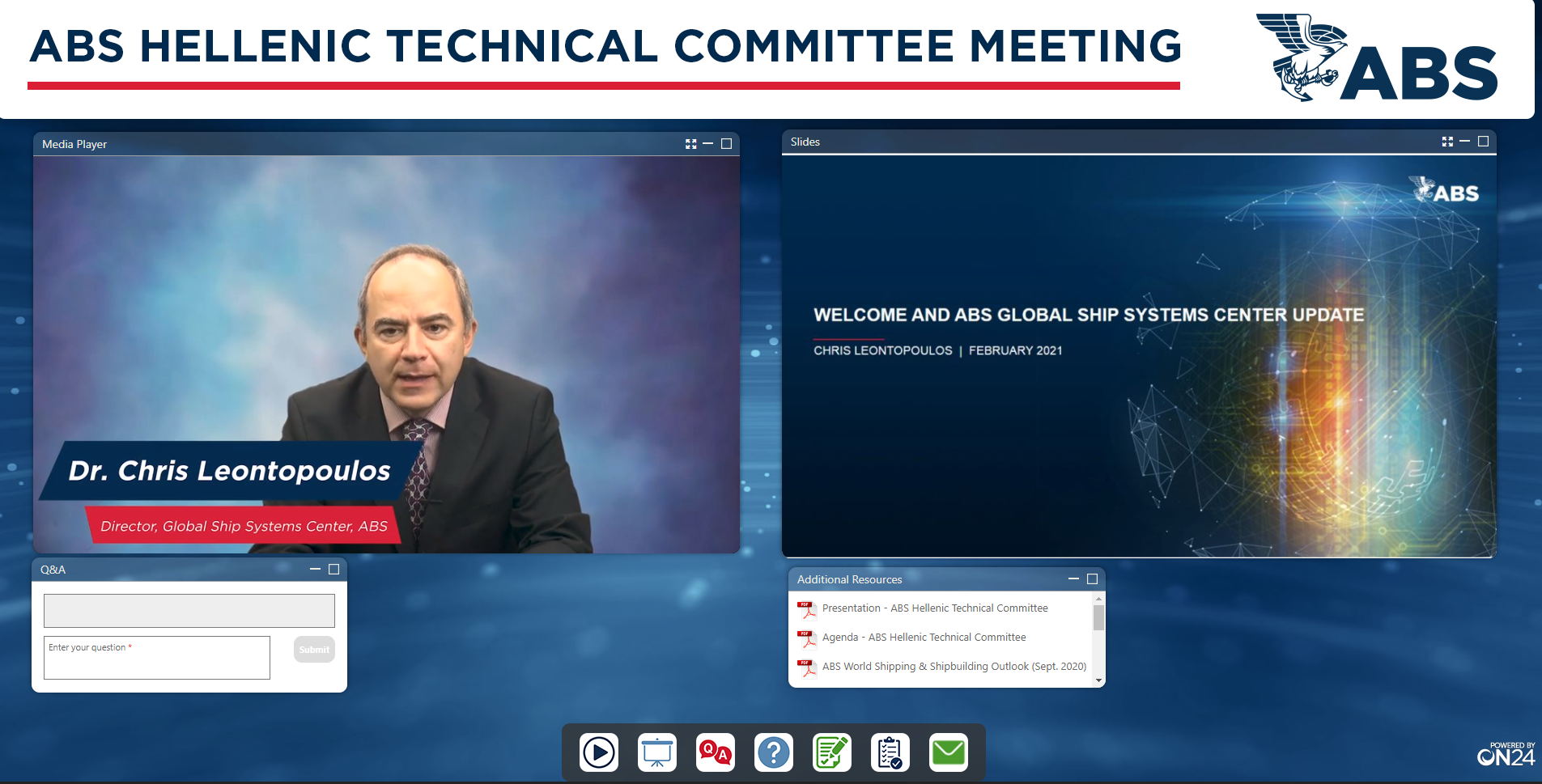Click Additional Resources scrollbar down arrow
Viewport: 1542px width, 784px height.
[x=1098, y=680]
